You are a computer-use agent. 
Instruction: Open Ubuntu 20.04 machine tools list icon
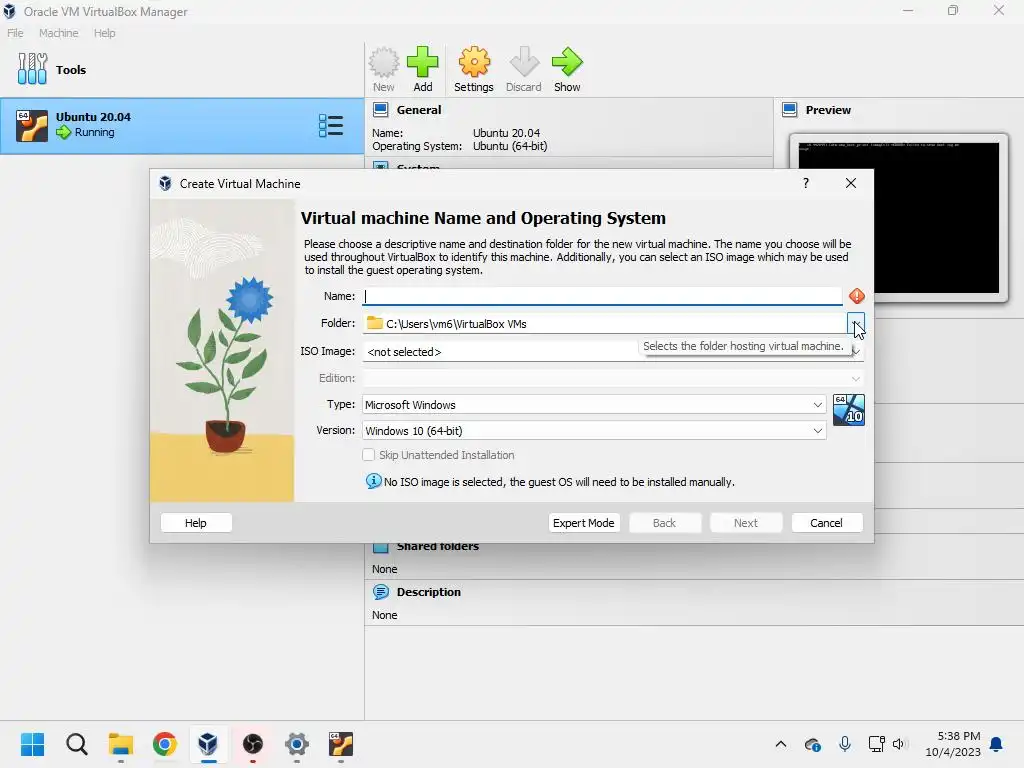tap(330, 125)
